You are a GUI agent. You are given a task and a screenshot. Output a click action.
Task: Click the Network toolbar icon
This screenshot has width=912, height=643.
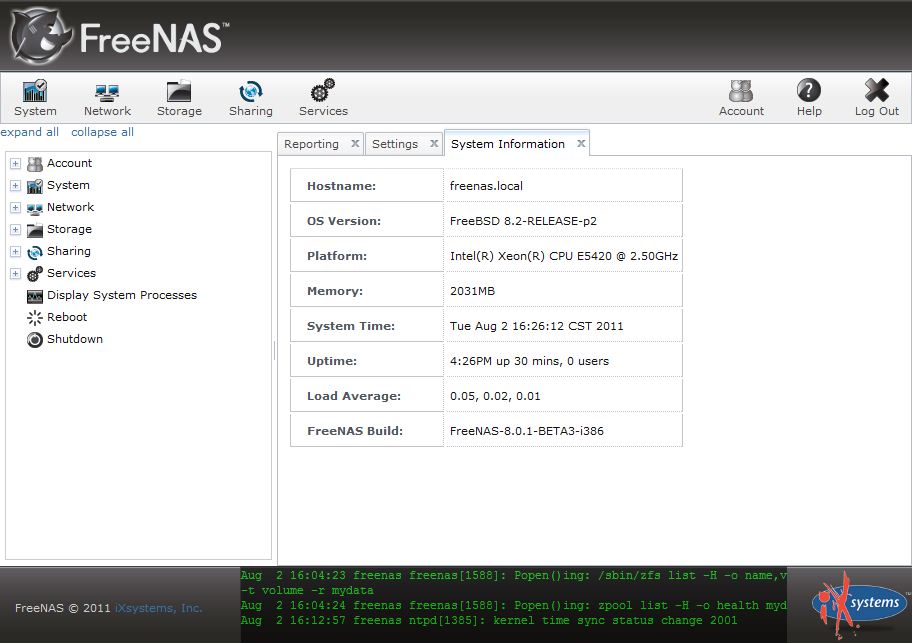[x=107, y=98]
